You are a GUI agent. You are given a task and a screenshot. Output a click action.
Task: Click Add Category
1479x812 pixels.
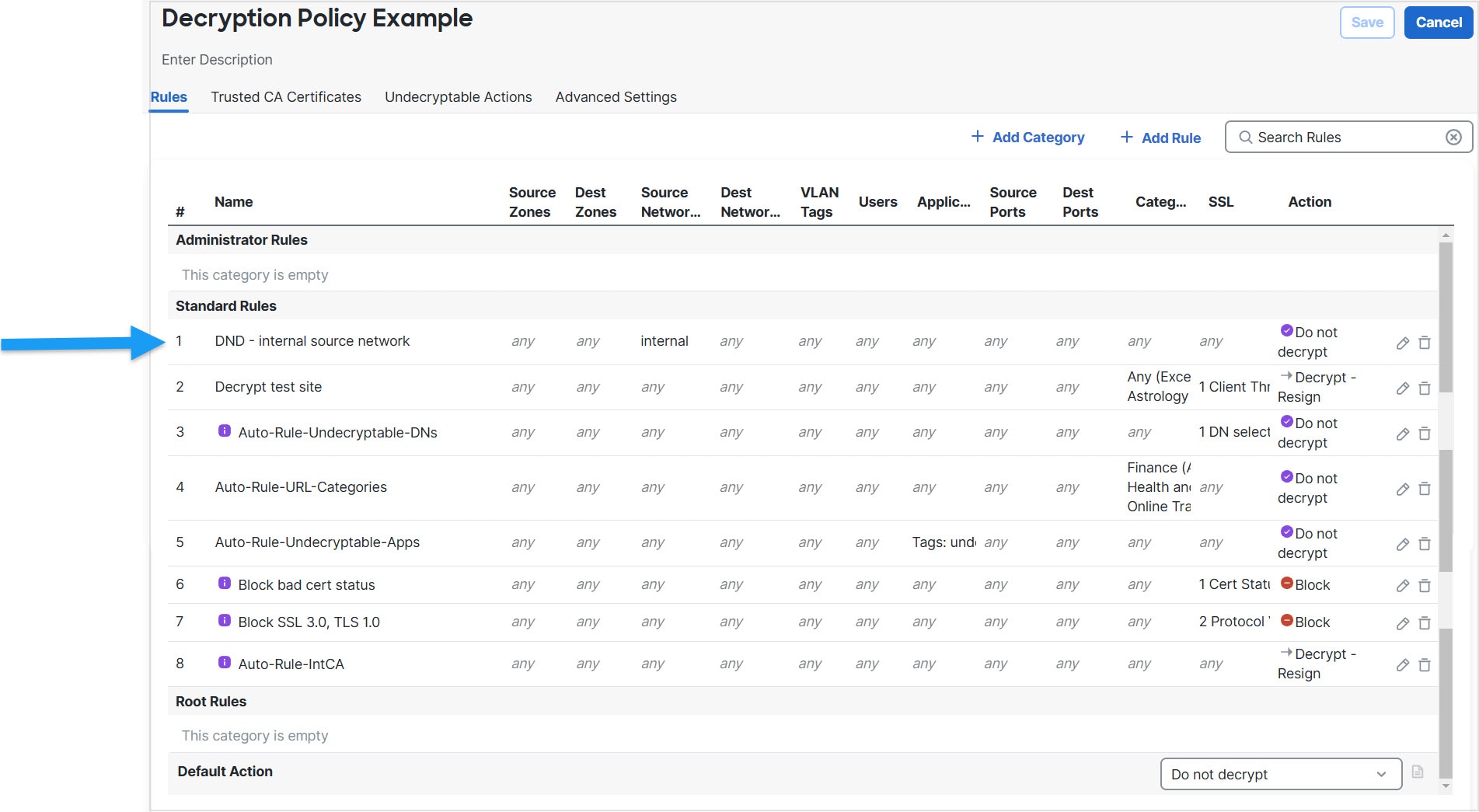(x=1027, y=138)
